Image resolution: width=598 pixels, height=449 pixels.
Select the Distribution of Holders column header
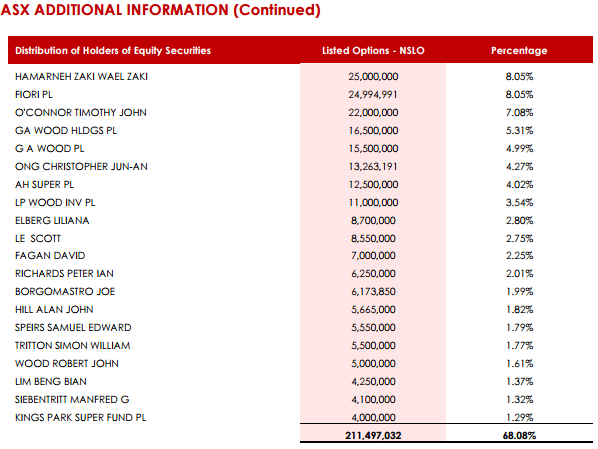[x=113, y=50]
